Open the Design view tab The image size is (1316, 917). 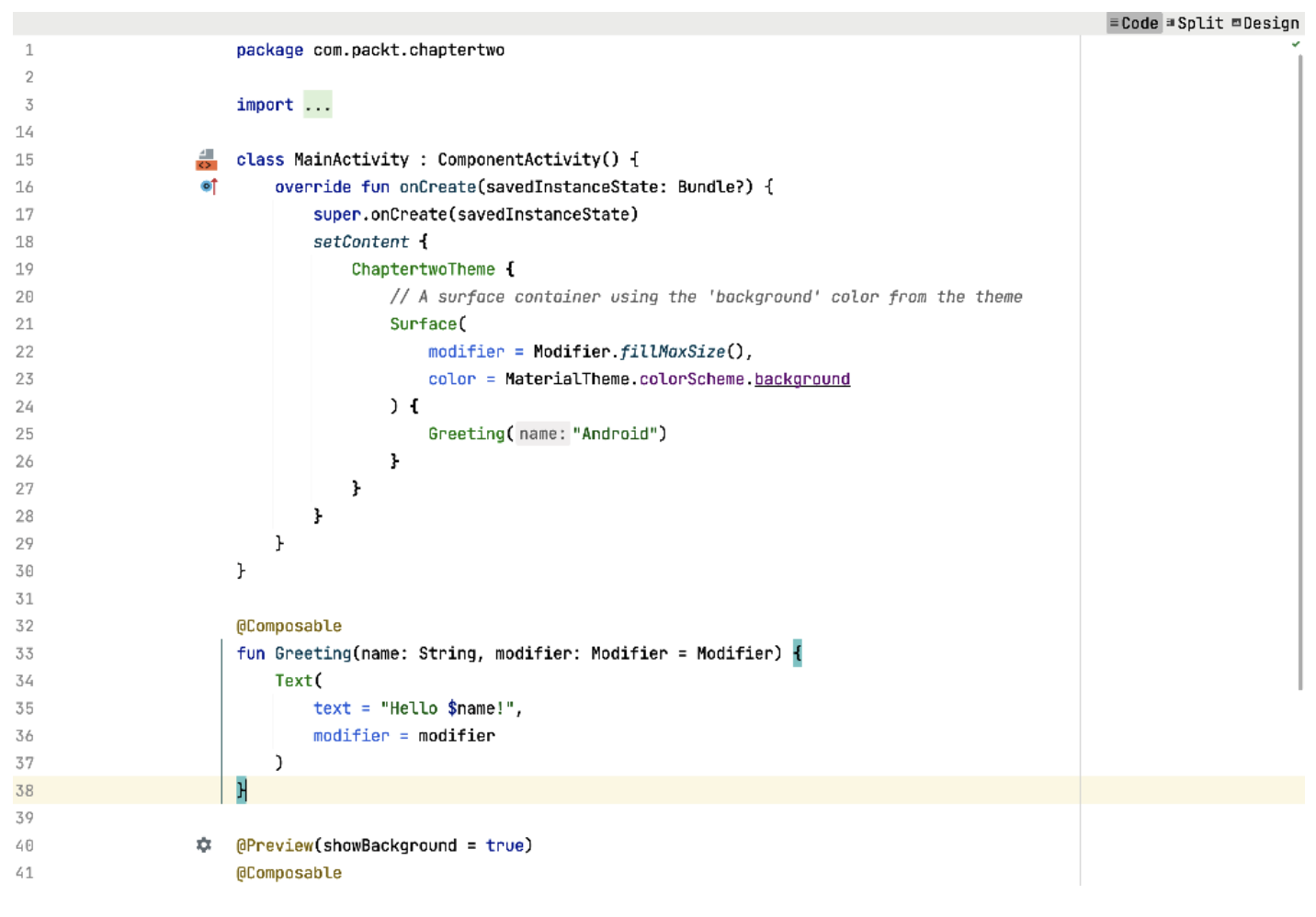1265,23
